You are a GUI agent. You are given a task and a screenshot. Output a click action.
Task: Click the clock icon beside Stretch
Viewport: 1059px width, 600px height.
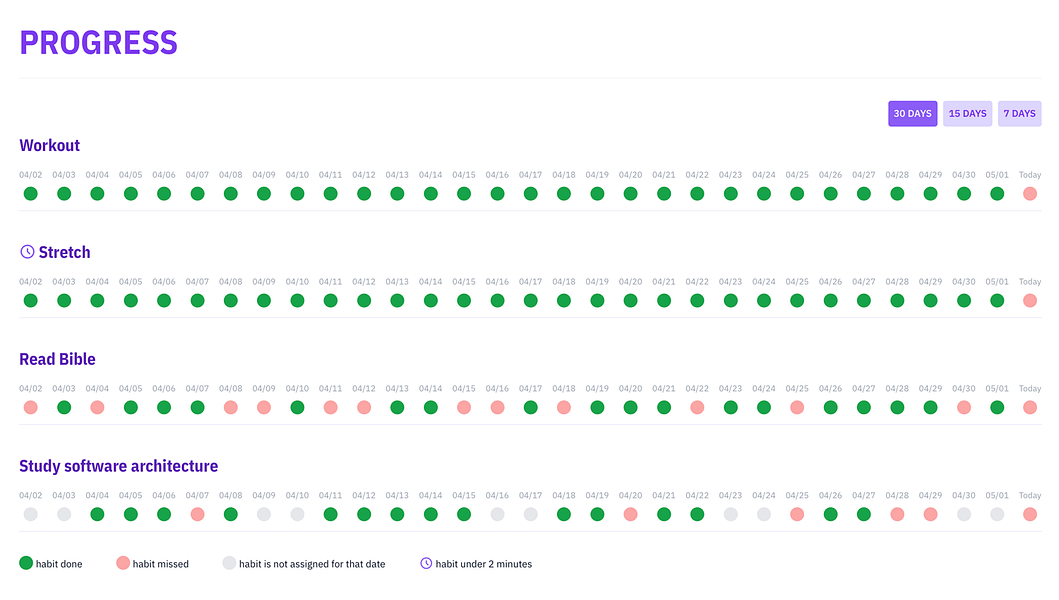point(27,252)
